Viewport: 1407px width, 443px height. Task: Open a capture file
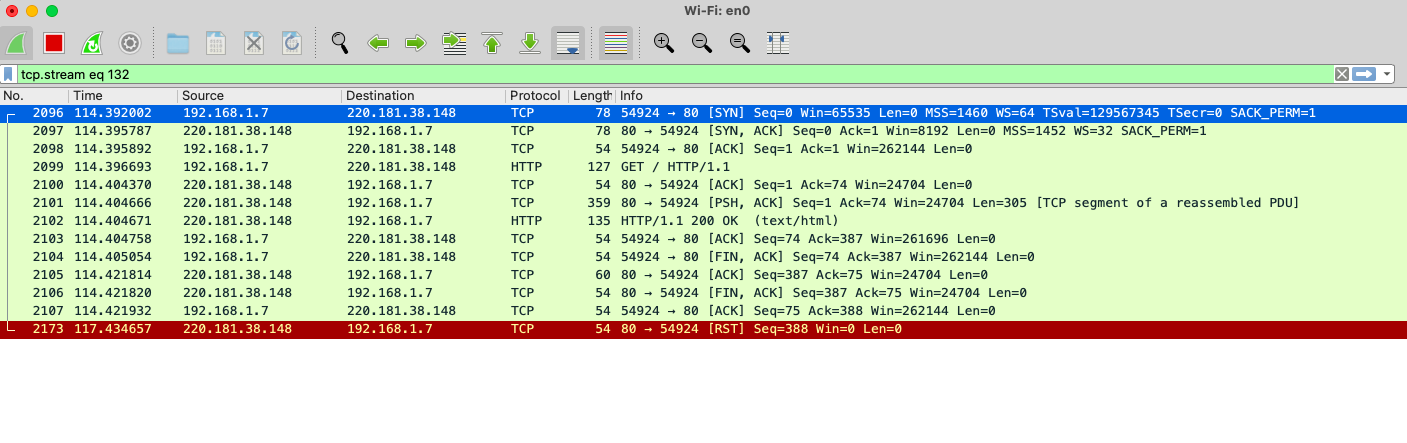pyautogui.click(x=178, y=43)
